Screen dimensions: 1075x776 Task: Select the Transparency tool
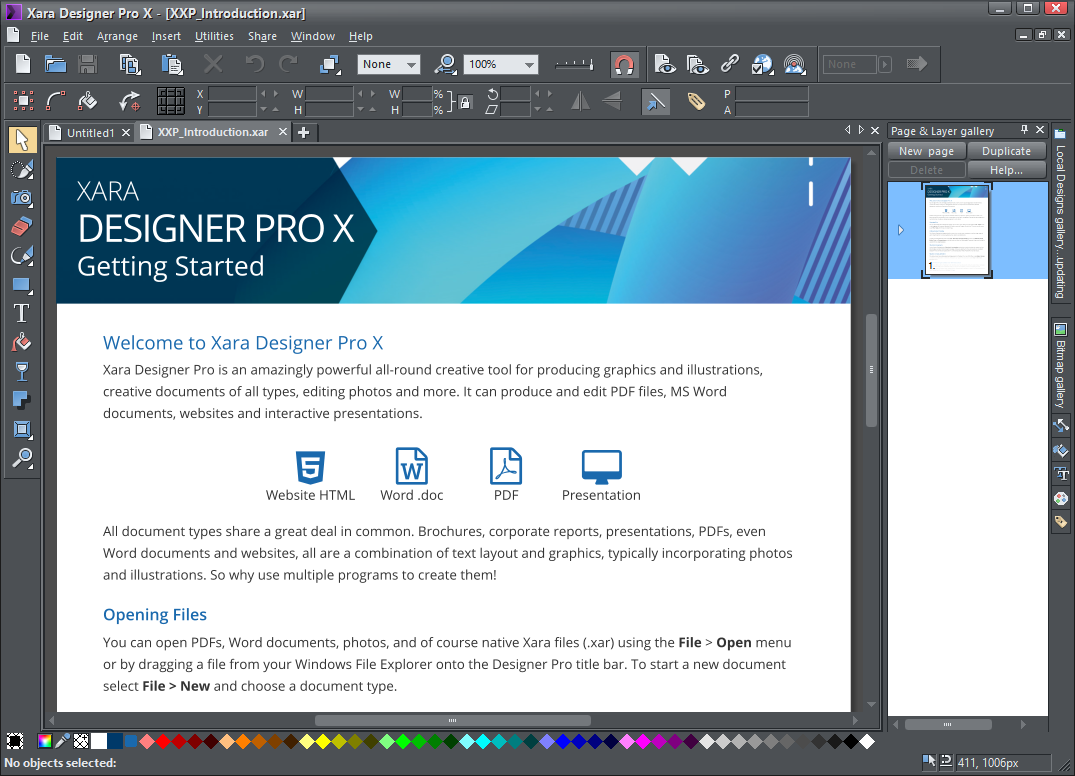[22, 370]
